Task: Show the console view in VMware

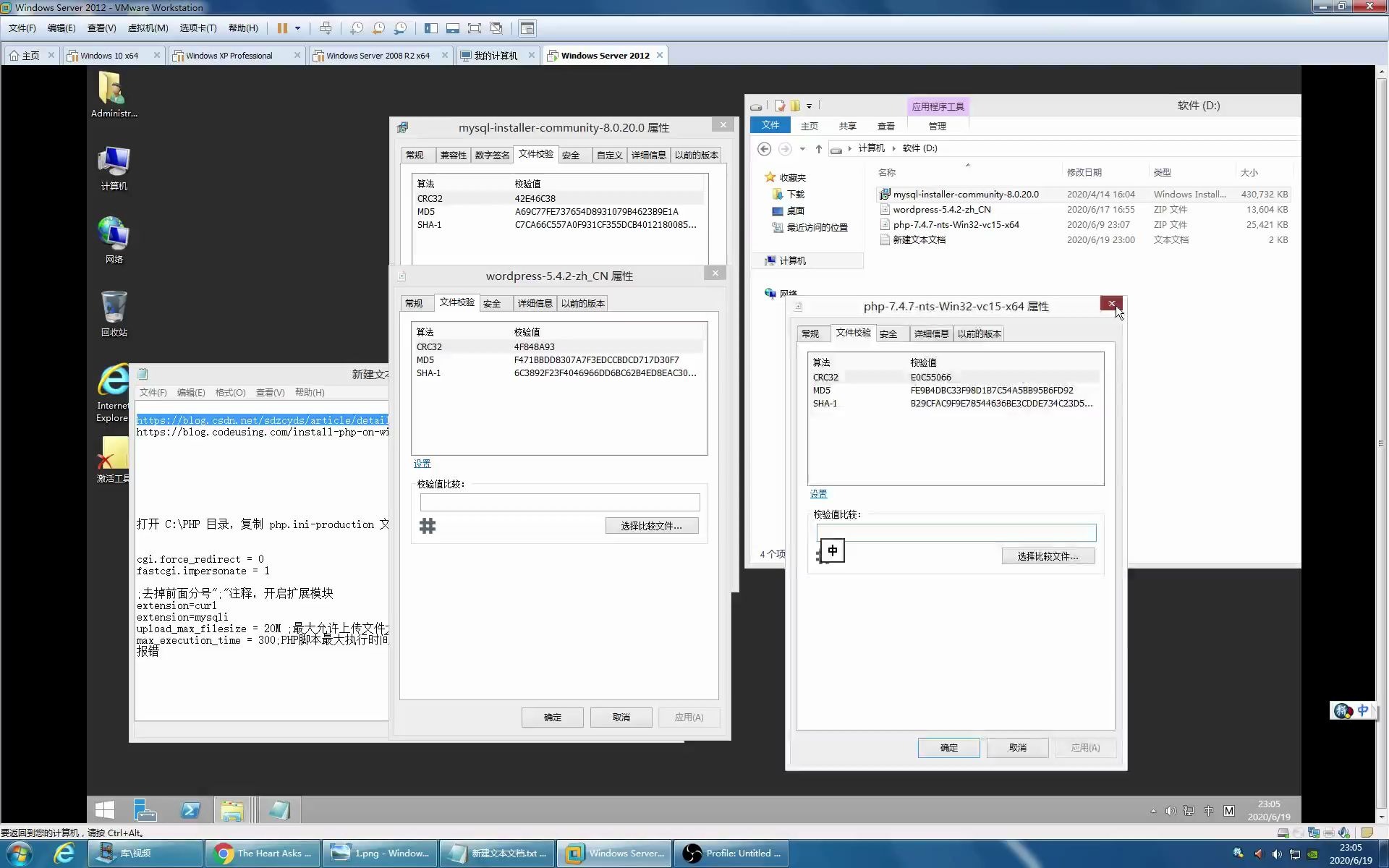Action: (527, 28)
